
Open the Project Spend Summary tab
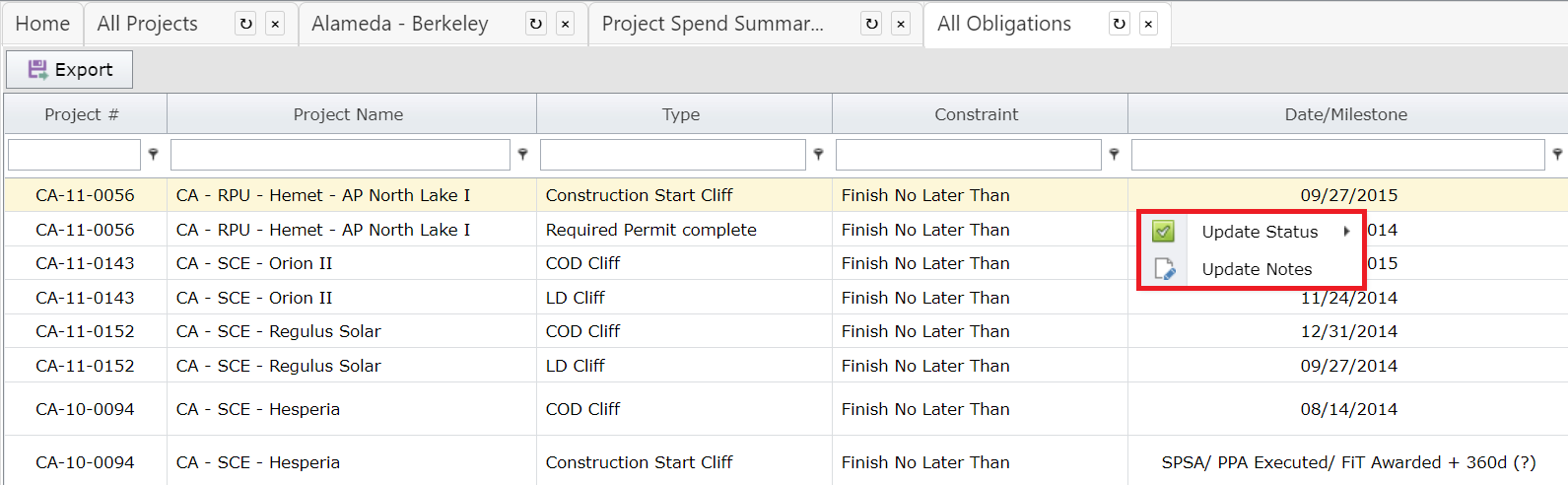713,24
